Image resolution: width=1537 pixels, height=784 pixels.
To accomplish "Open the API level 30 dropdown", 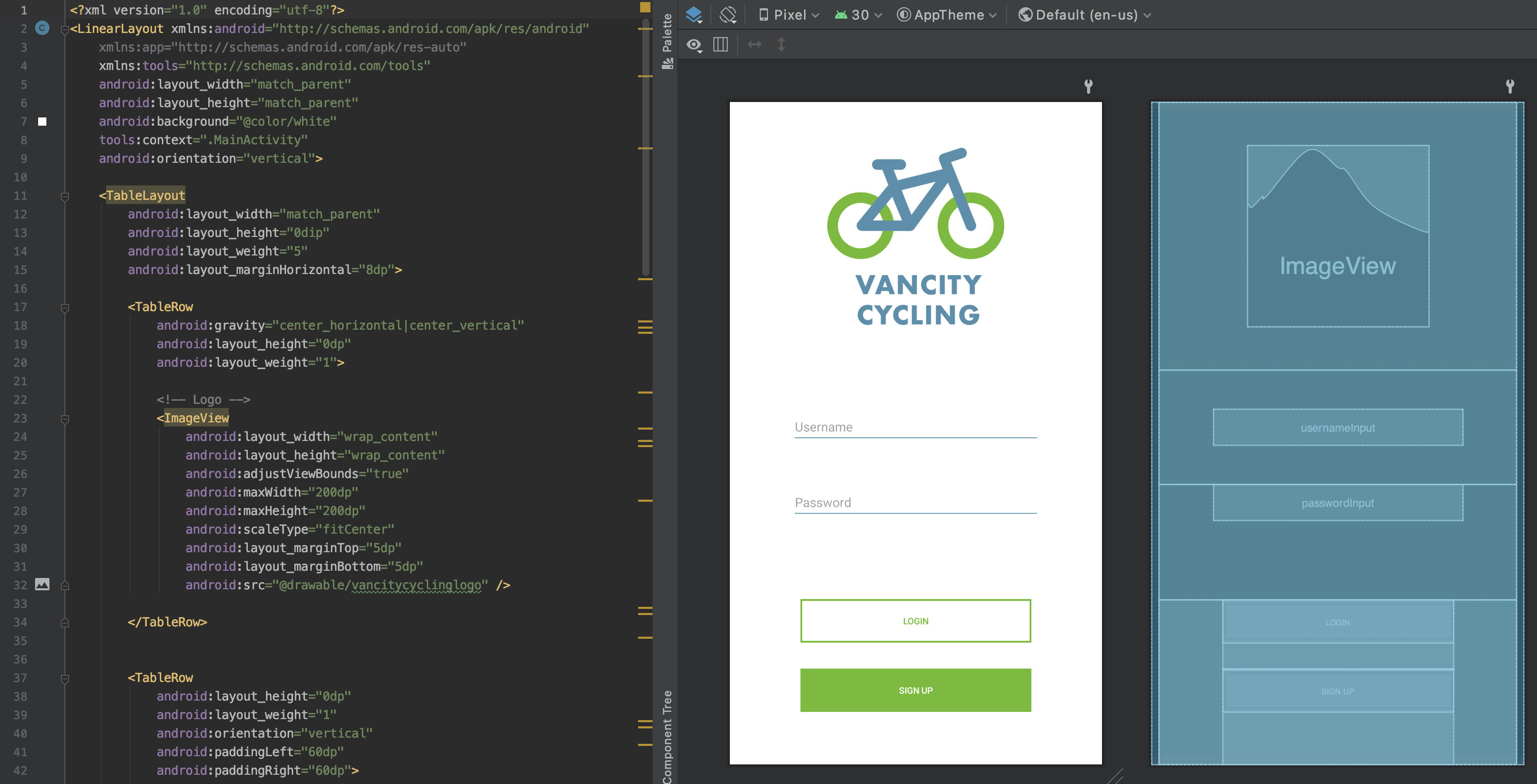I will point(858,15).
